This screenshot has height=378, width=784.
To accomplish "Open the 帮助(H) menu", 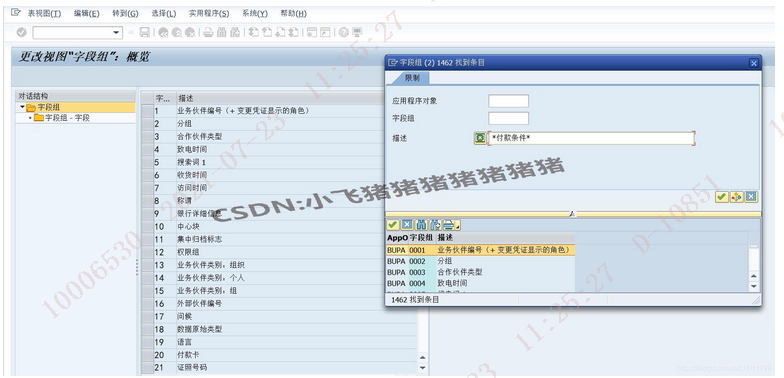I will (294, 14).
